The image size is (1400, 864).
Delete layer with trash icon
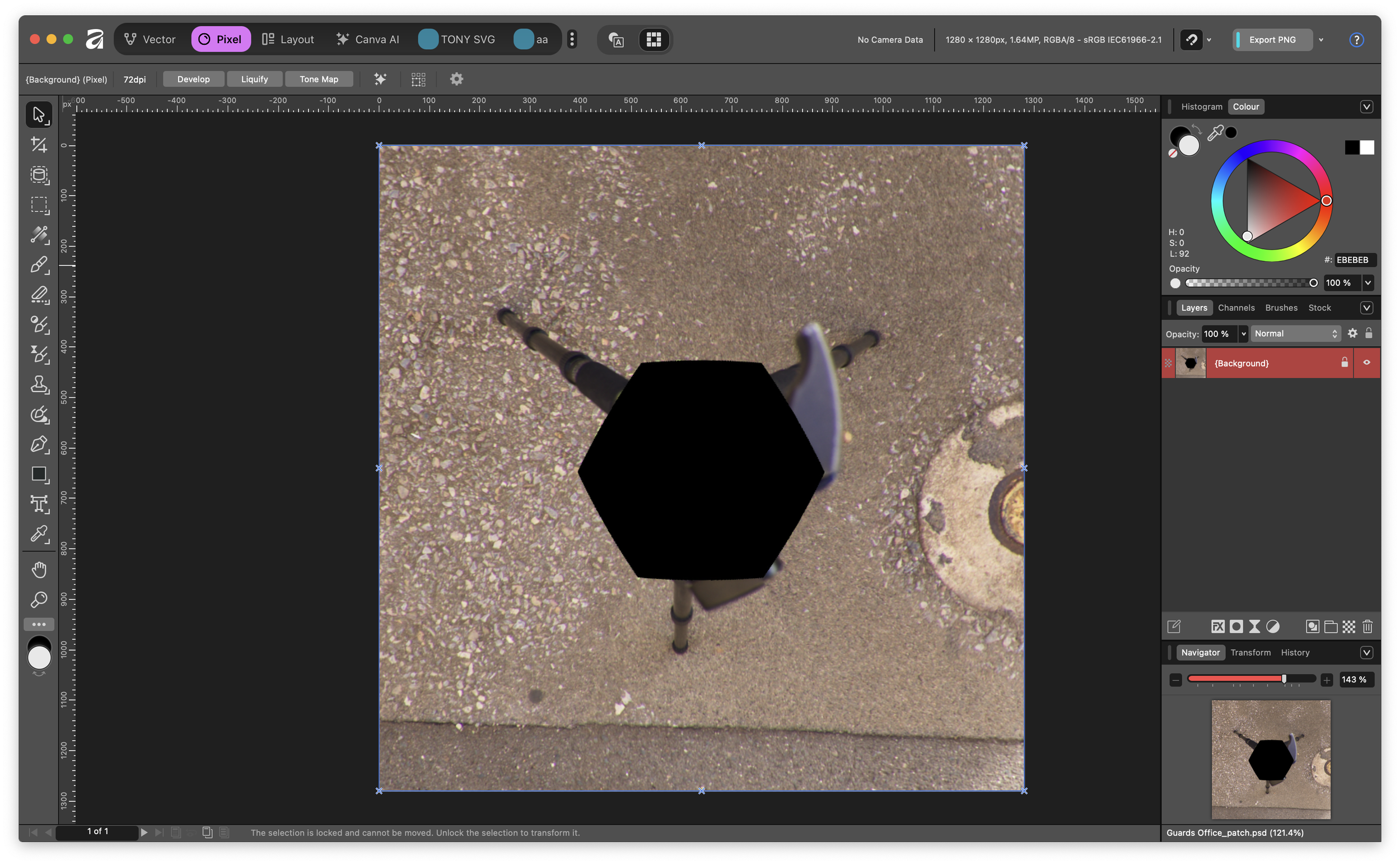pos(1368,626)
